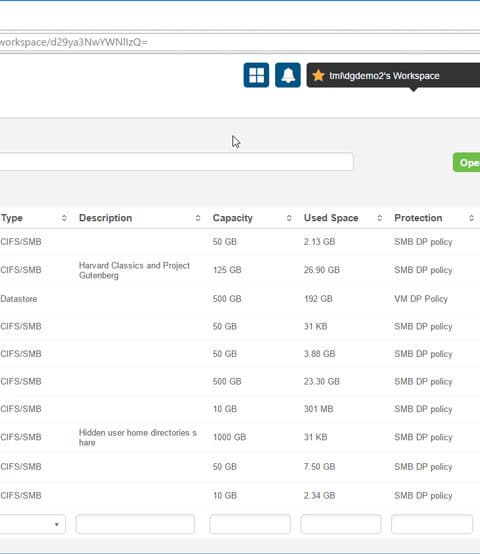Open the notifications bell icon
480x554 pixels.
coord(288,75)
